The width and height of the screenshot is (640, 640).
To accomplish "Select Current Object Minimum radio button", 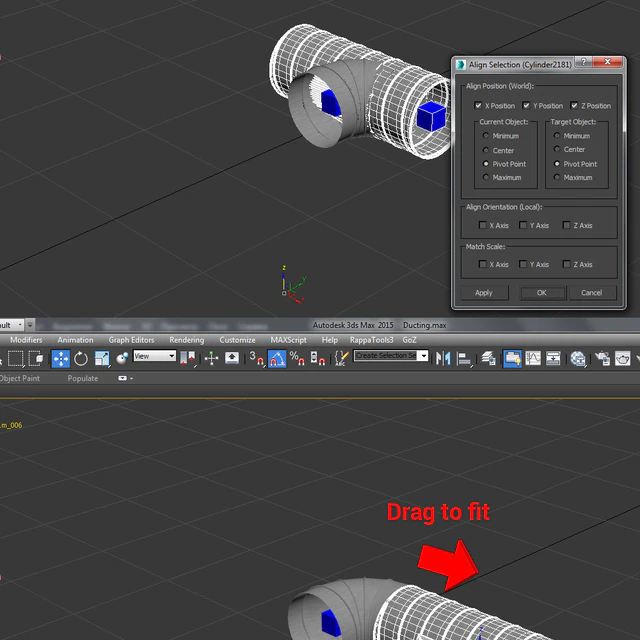I will [x=486, y=136].
